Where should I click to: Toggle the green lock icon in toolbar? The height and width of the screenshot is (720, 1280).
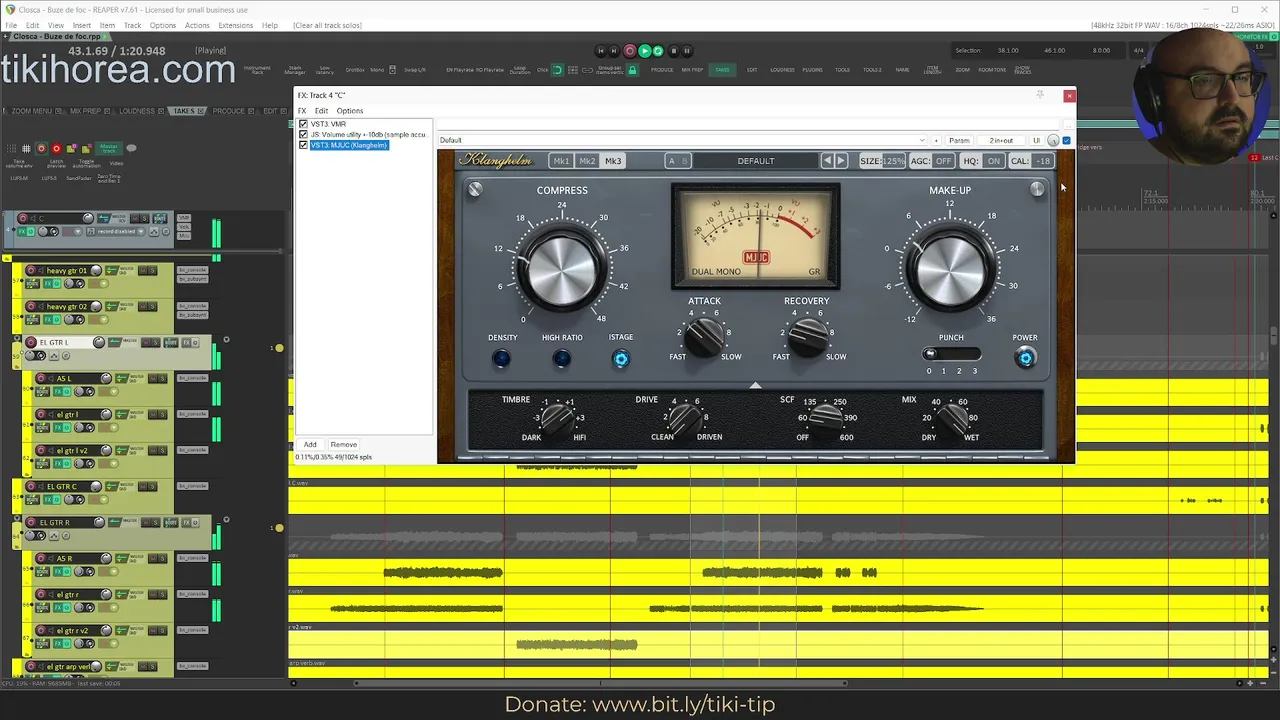coord(632,70)
